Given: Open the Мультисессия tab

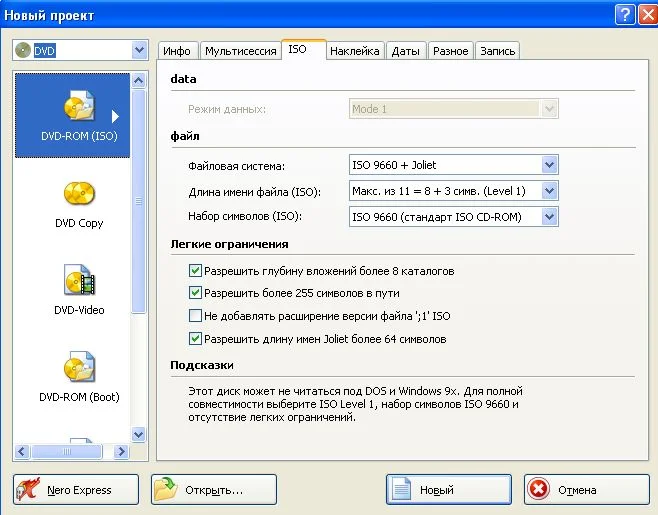Looking at the screenshot, I should (x=240, y=51).
